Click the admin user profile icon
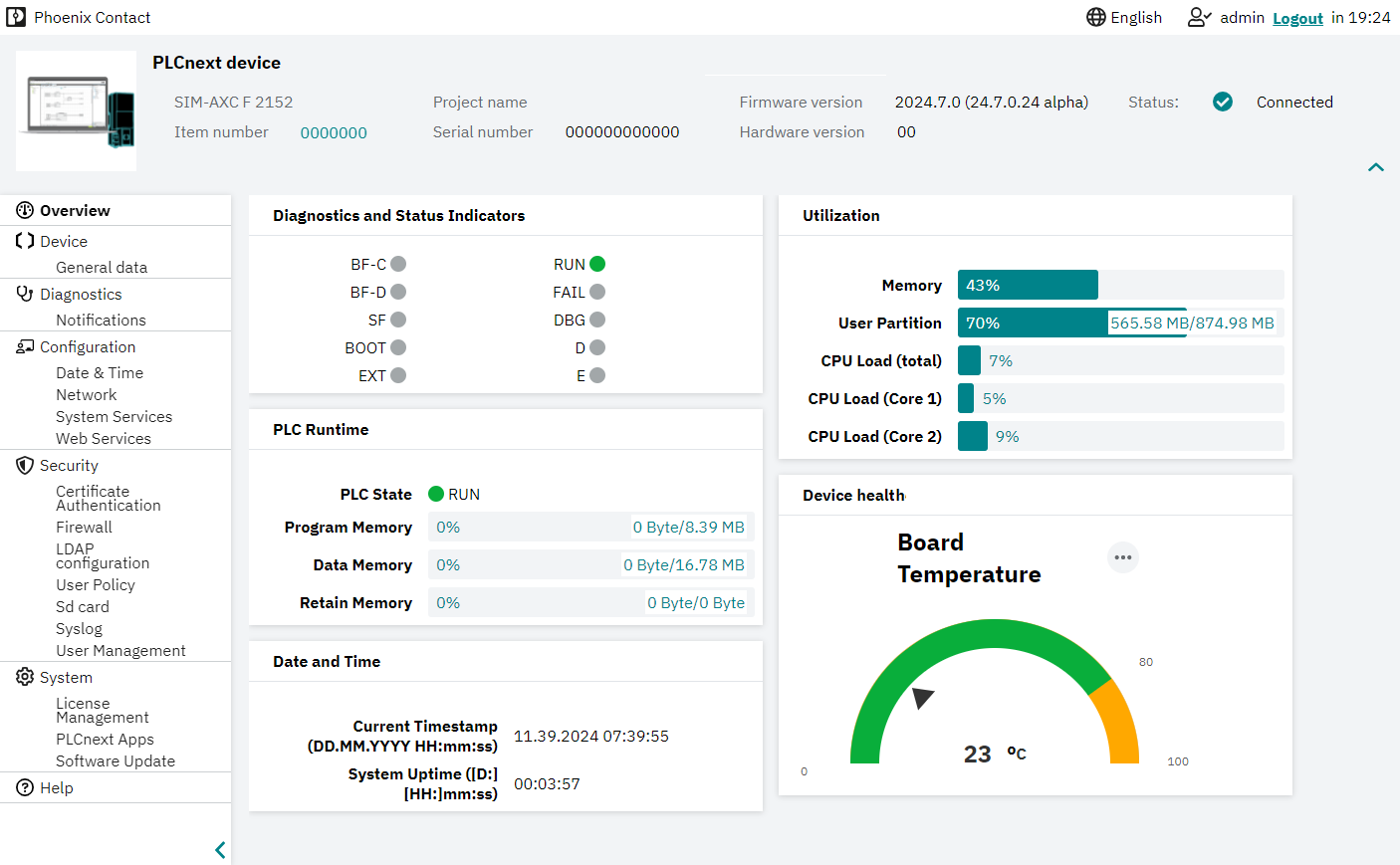Screen dimensions: 1400x865 tap(1199, 17)
